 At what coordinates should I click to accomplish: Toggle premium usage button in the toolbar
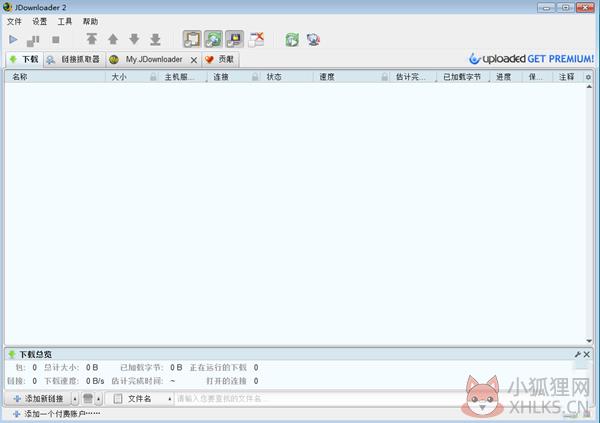[235, 39]
